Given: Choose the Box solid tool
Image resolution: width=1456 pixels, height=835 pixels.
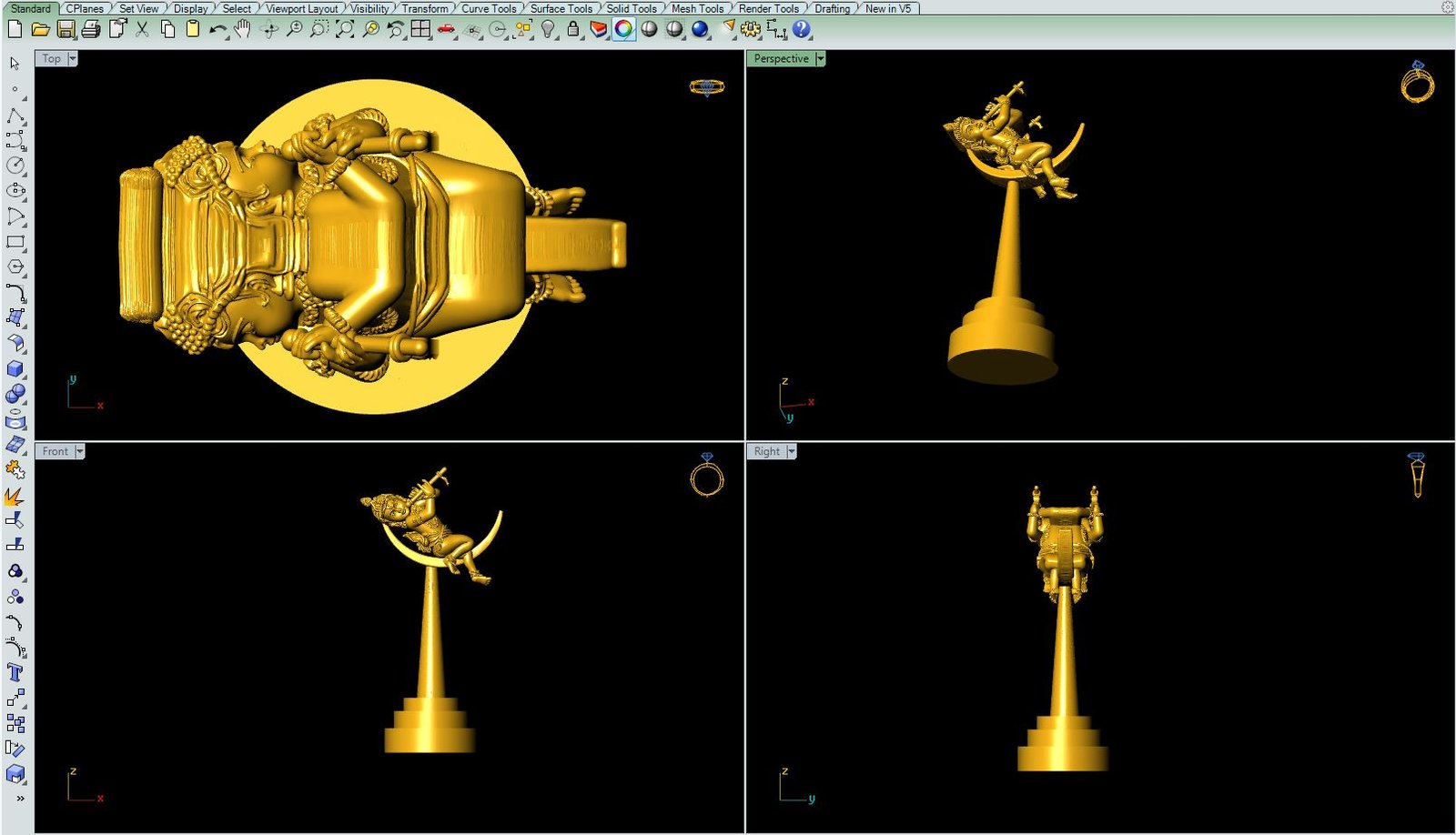Looking at the screenshot, I should click(x=15, y=368).
